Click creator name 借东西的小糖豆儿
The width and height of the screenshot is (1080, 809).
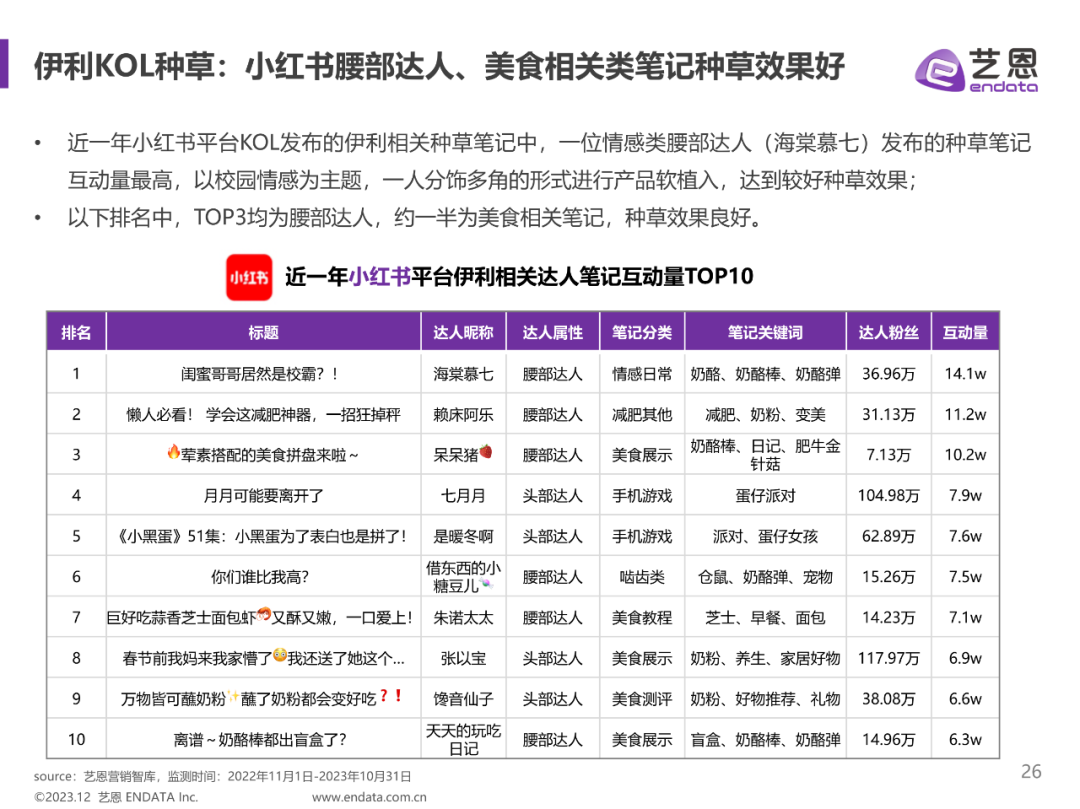pyautogui.click(x=463, y=577)
